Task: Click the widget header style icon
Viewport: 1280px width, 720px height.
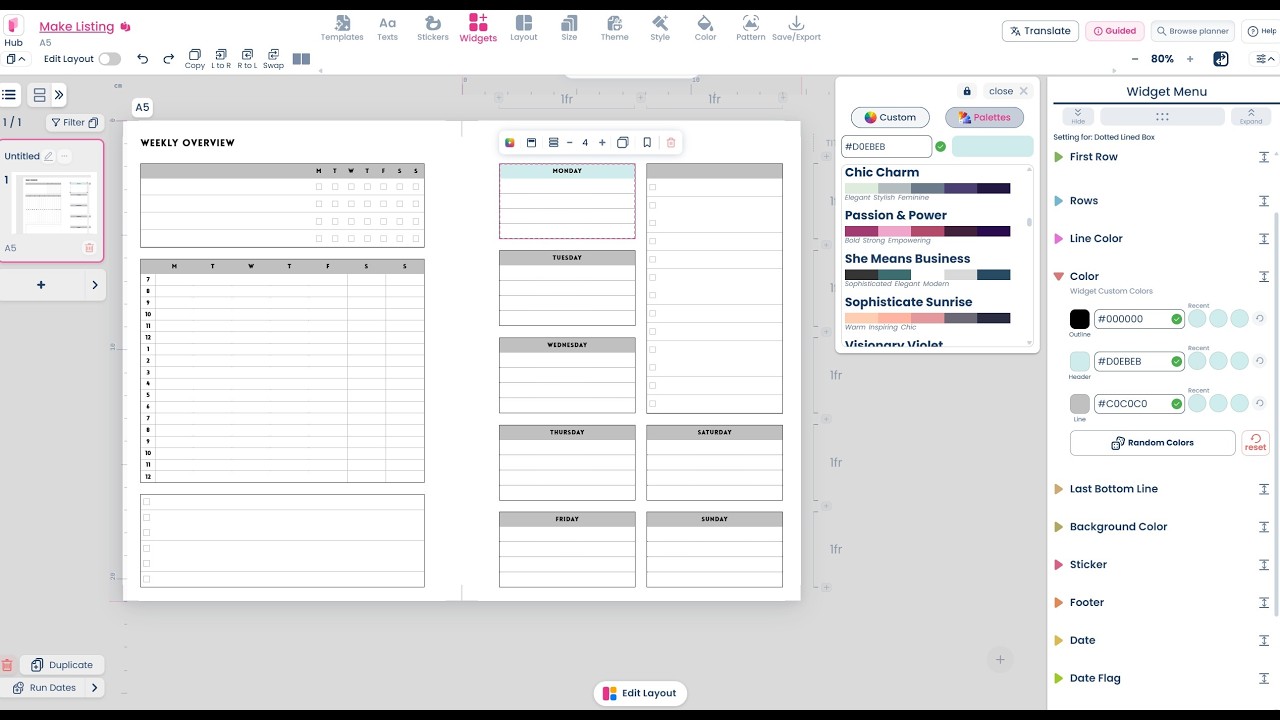Action: pyautogui.click(x=531, y=143)
